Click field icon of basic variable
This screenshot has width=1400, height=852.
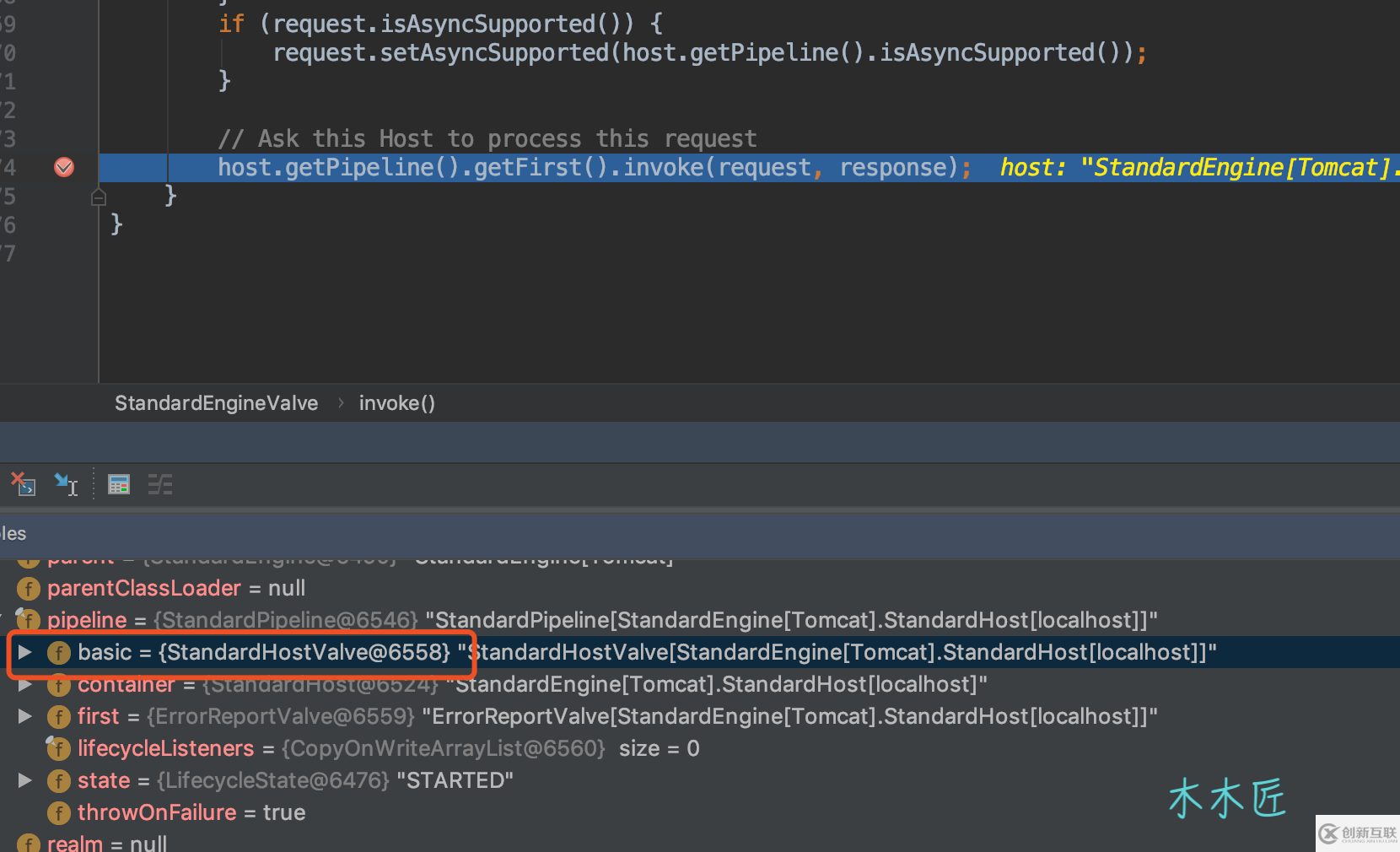click(x=59, y=653)
